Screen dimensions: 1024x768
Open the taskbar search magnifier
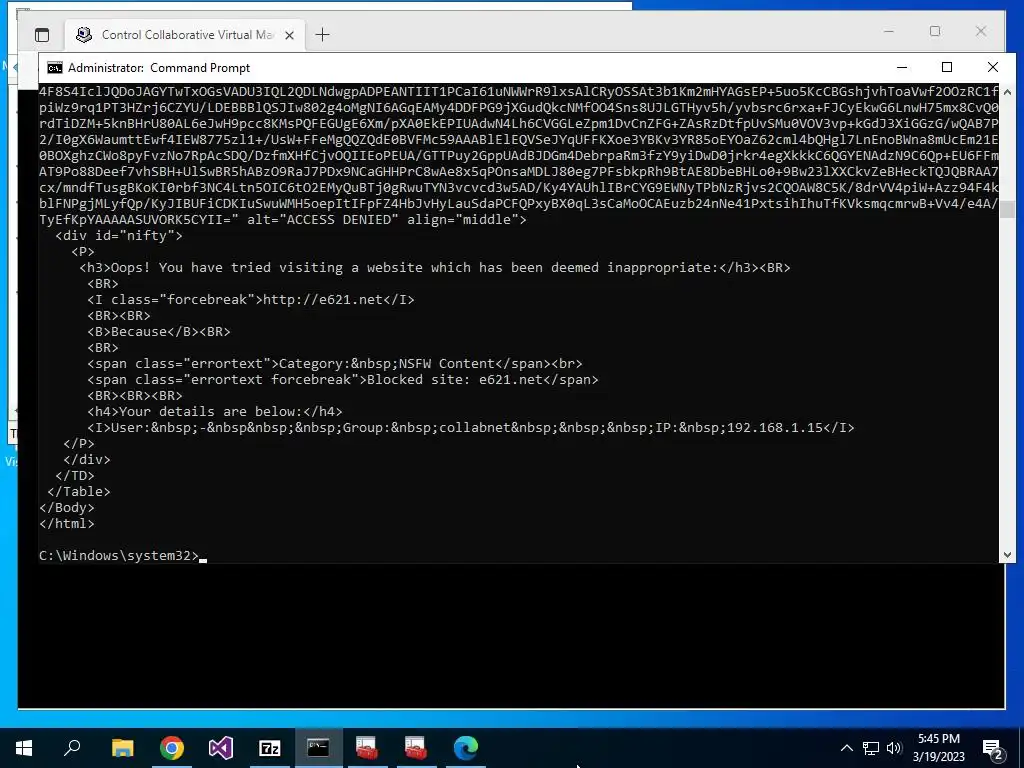pos(72,748)
